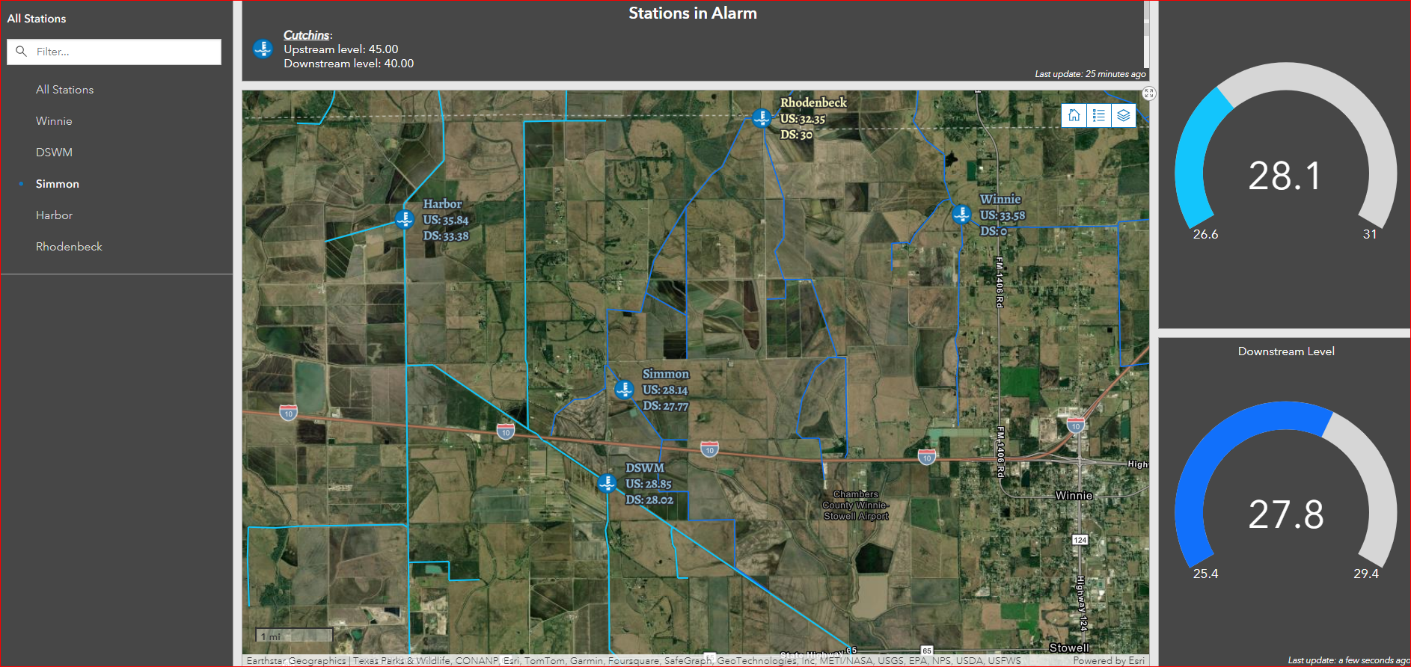Click the Cutchins station name link
The image size is (1411, 667).
coord(306,36)
